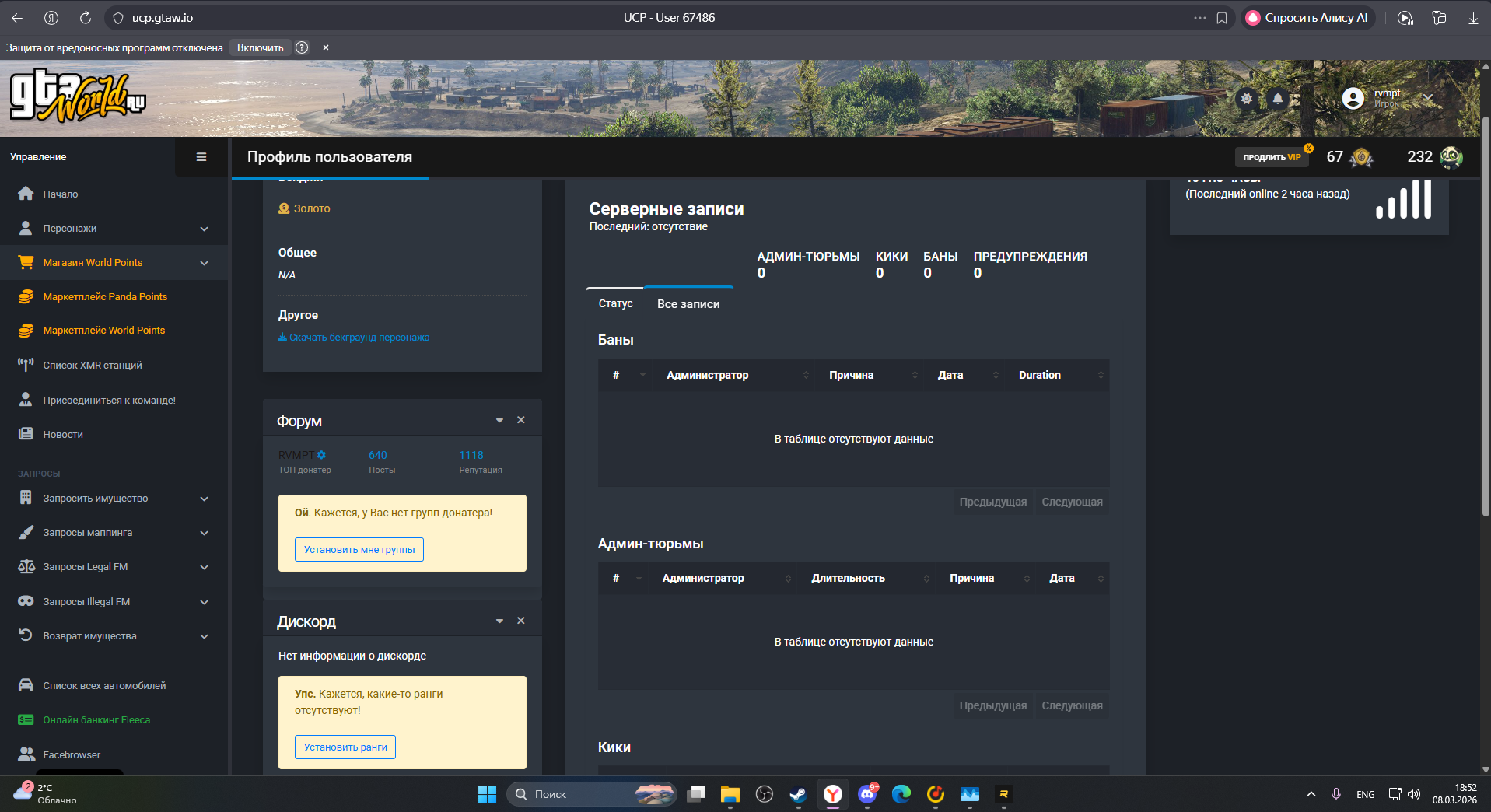Download character background via Скачать бекграунд персонажа
The height and width of the screenshot is (812, 1491).
coord(354,337)
